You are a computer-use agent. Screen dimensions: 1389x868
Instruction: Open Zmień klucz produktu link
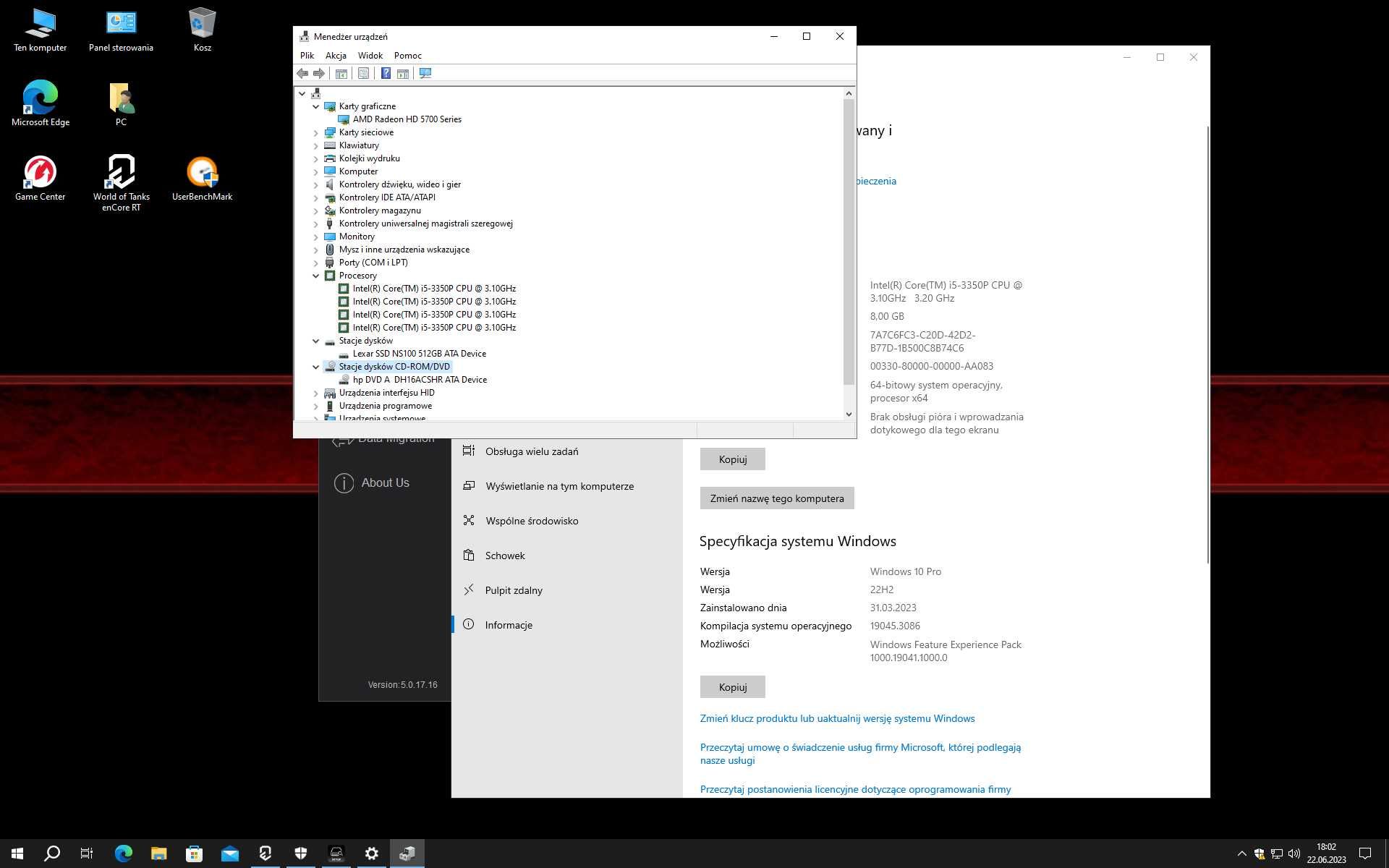coord(837,718)
